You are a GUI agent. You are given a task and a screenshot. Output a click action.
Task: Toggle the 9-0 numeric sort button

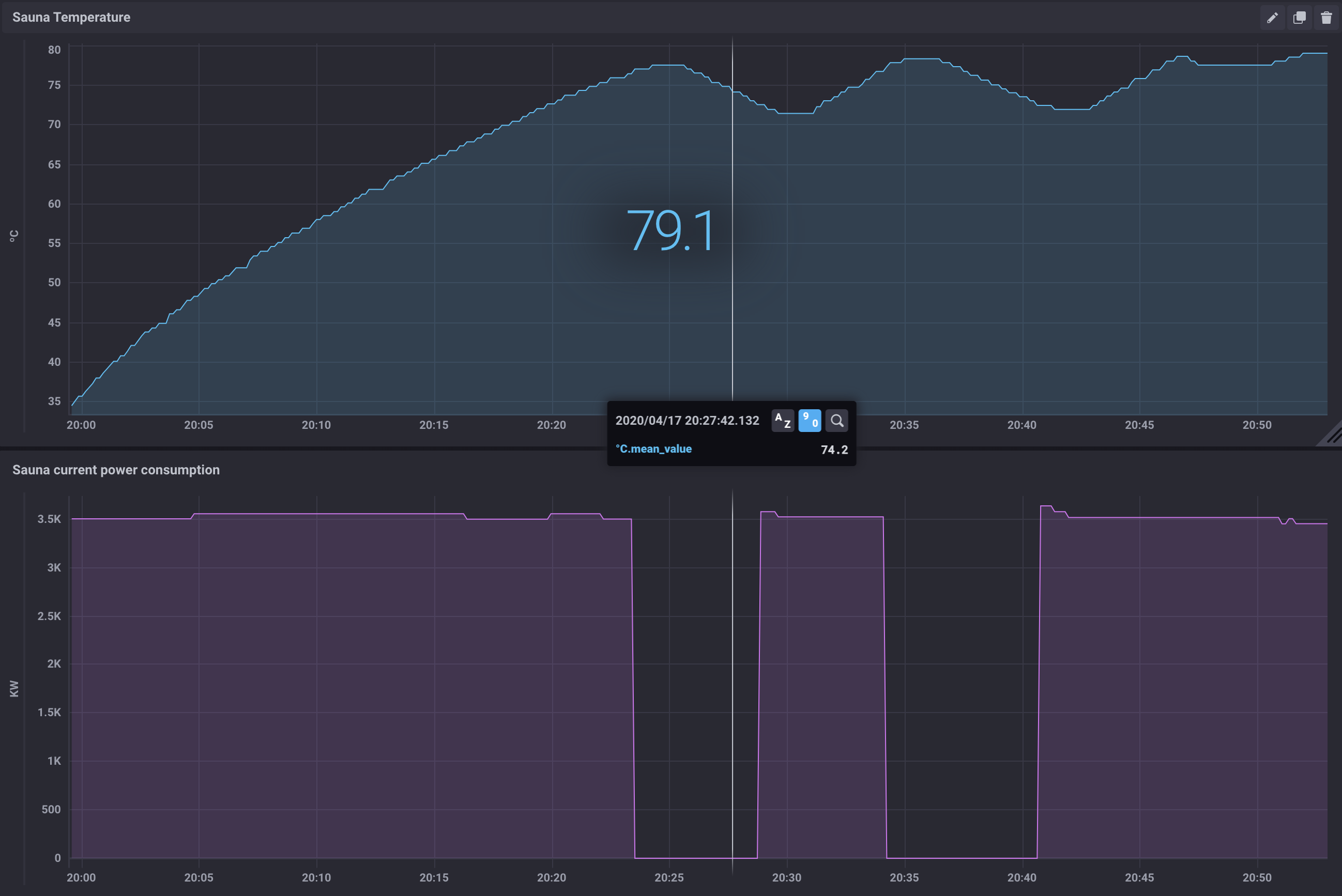pos(810,421)
